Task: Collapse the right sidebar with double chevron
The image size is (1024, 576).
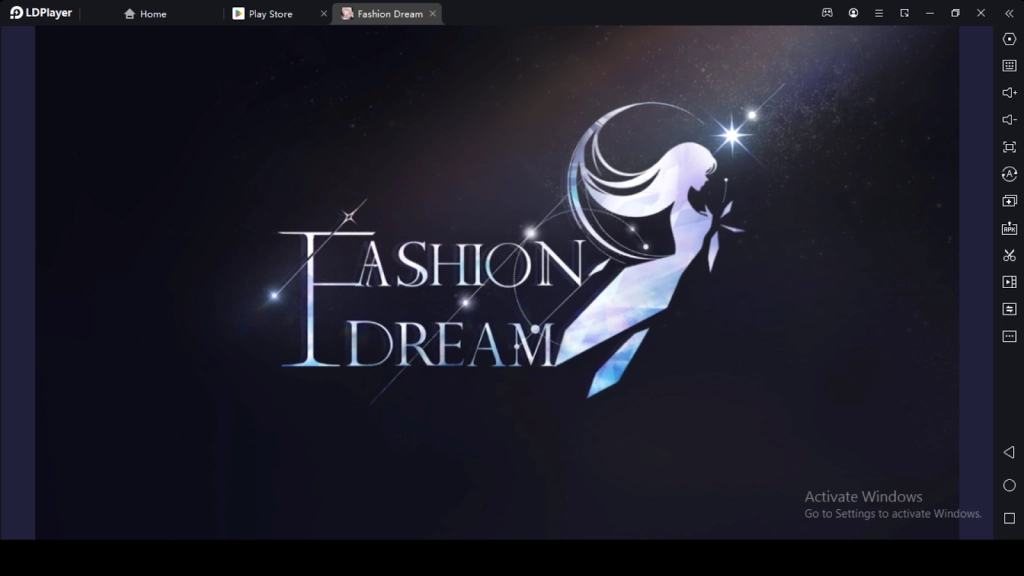Action: [x=1009, y=13]
